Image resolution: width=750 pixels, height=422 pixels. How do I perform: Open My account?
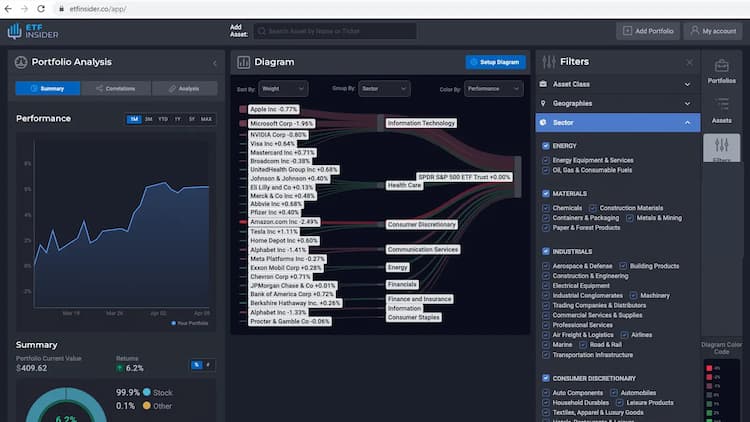pos(713,31)
